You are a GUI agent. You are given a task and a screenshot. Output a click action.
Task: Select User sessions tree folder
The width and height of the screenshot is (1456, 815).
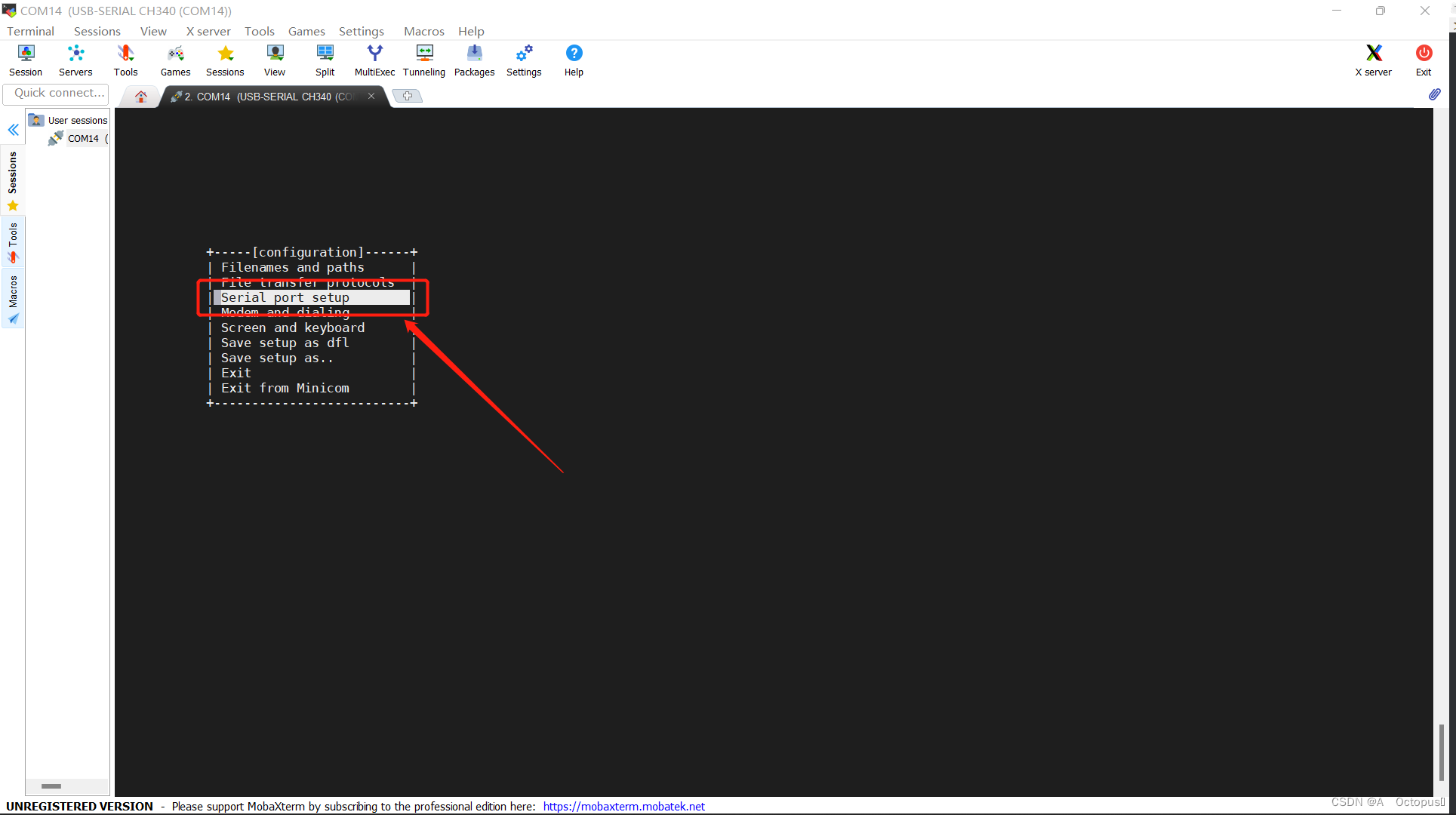[69, 120]
